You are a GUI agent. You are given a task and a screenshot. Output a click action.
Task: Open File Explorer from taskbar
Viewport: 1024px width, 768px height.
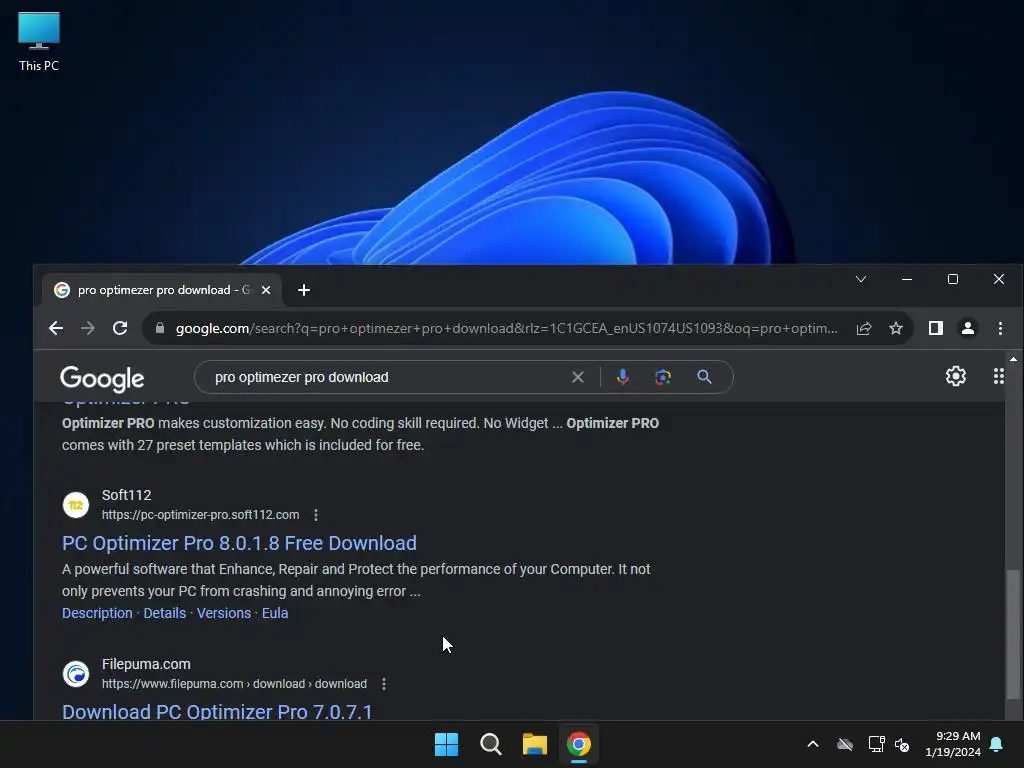(534, 744)
